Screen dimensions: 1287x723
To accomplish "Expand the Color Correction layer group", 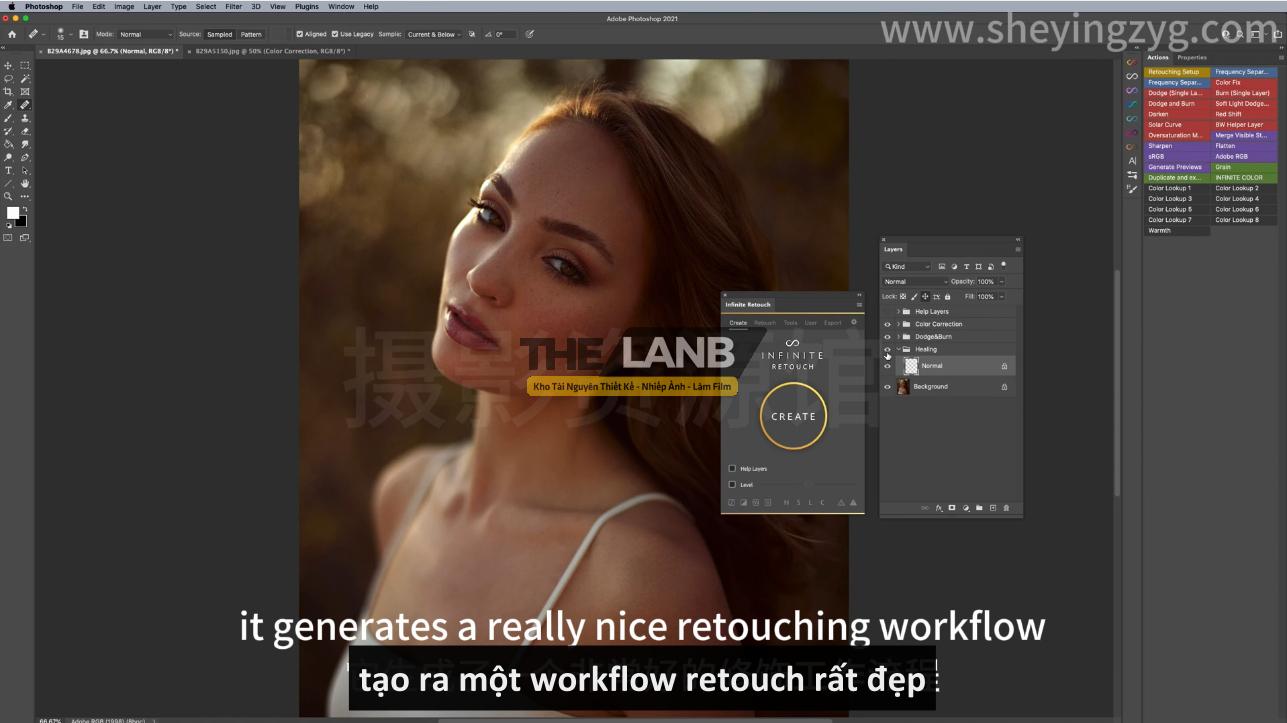I will tap(898, 324).
